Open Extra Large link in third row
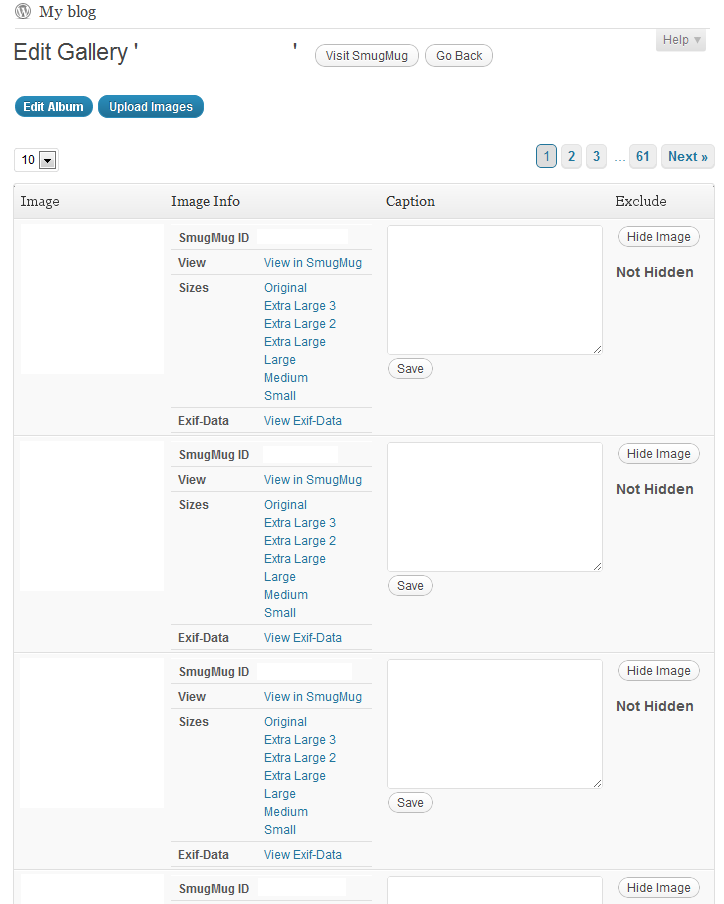Image resolution: width=724 pixels, height=904 pixels. coord(295,775)
